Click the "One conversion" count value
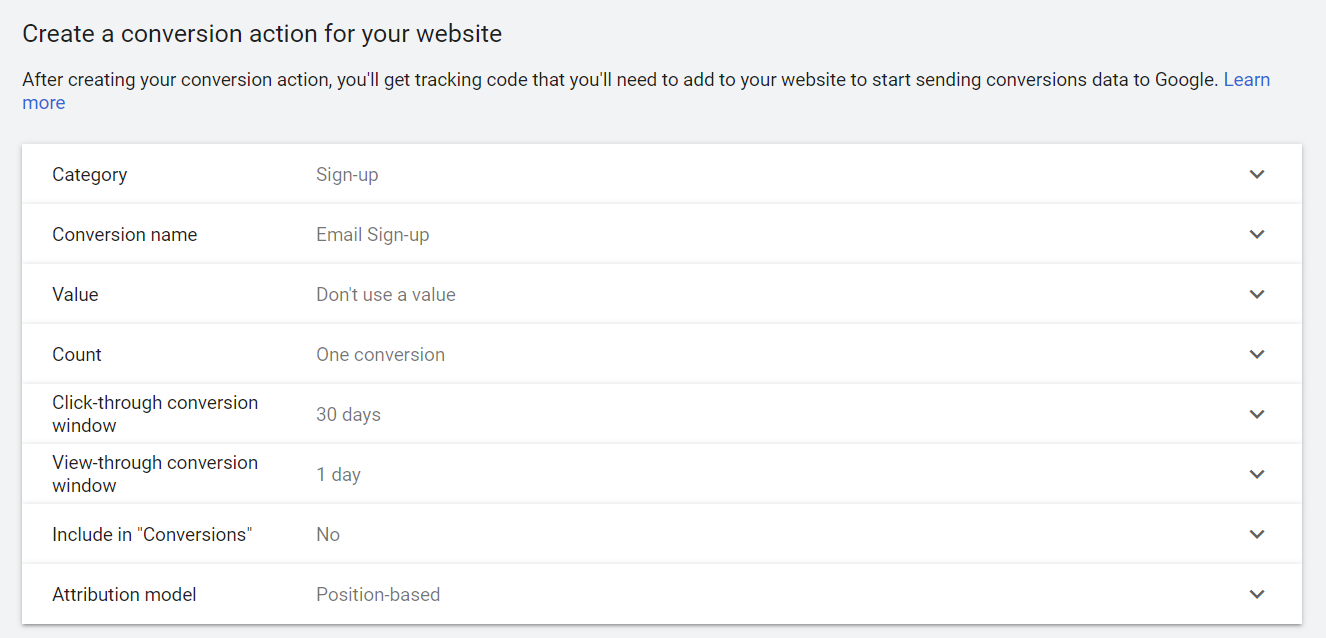1326x638 pixels. coord(380,354)
